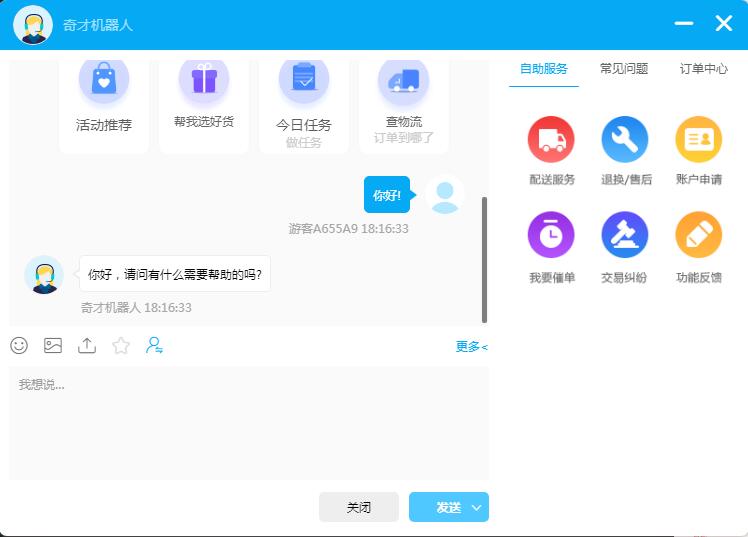The image size is (748, 537).
Task: Open 退换/售后 wrench icon
Action: click(x=625, y=140)
